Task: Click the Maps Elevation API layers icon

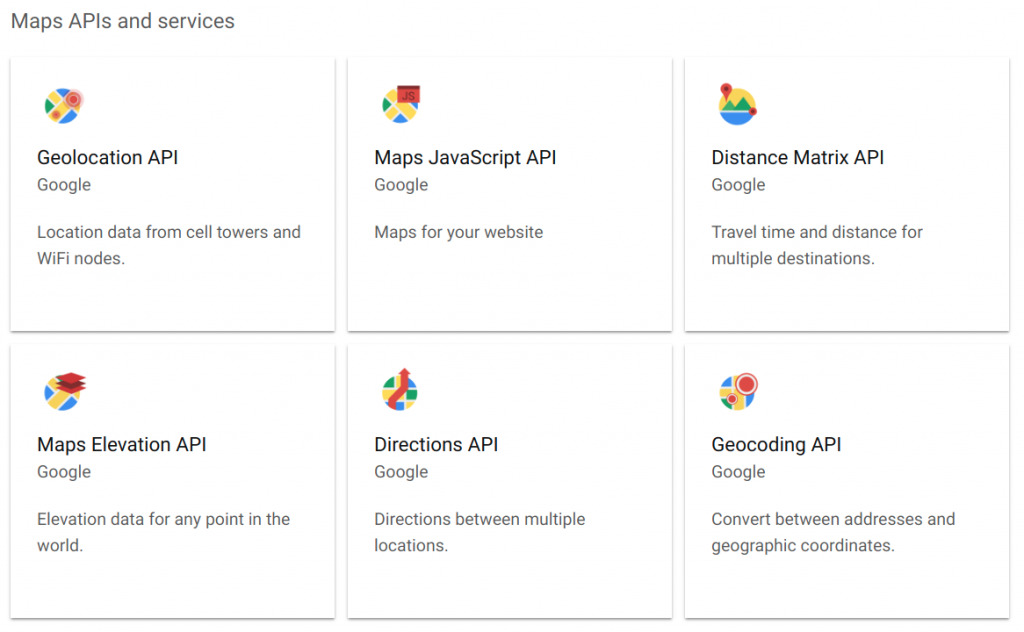Action: point(64,391)
